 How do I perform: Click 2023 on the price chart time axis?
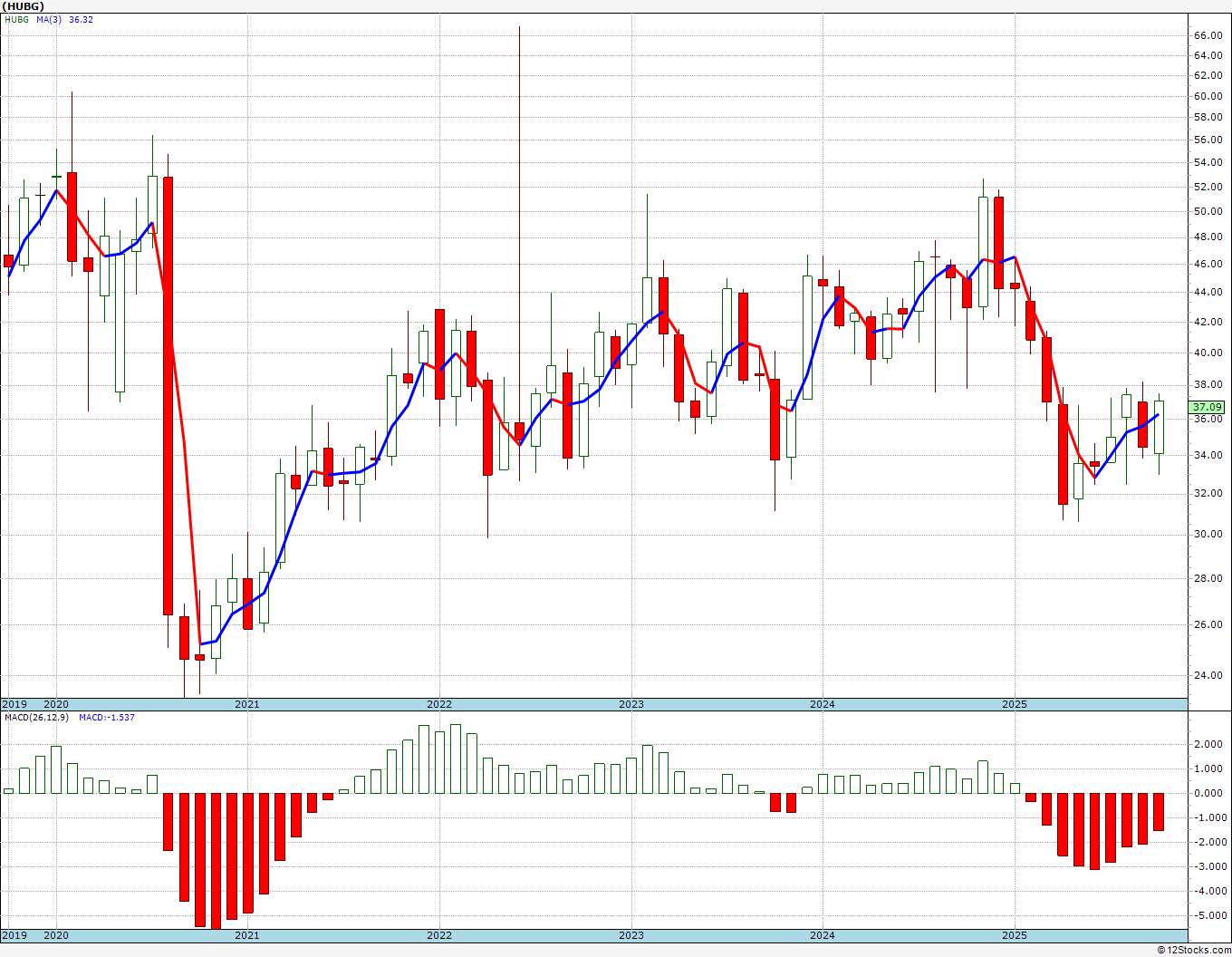[x=631, y=704]
